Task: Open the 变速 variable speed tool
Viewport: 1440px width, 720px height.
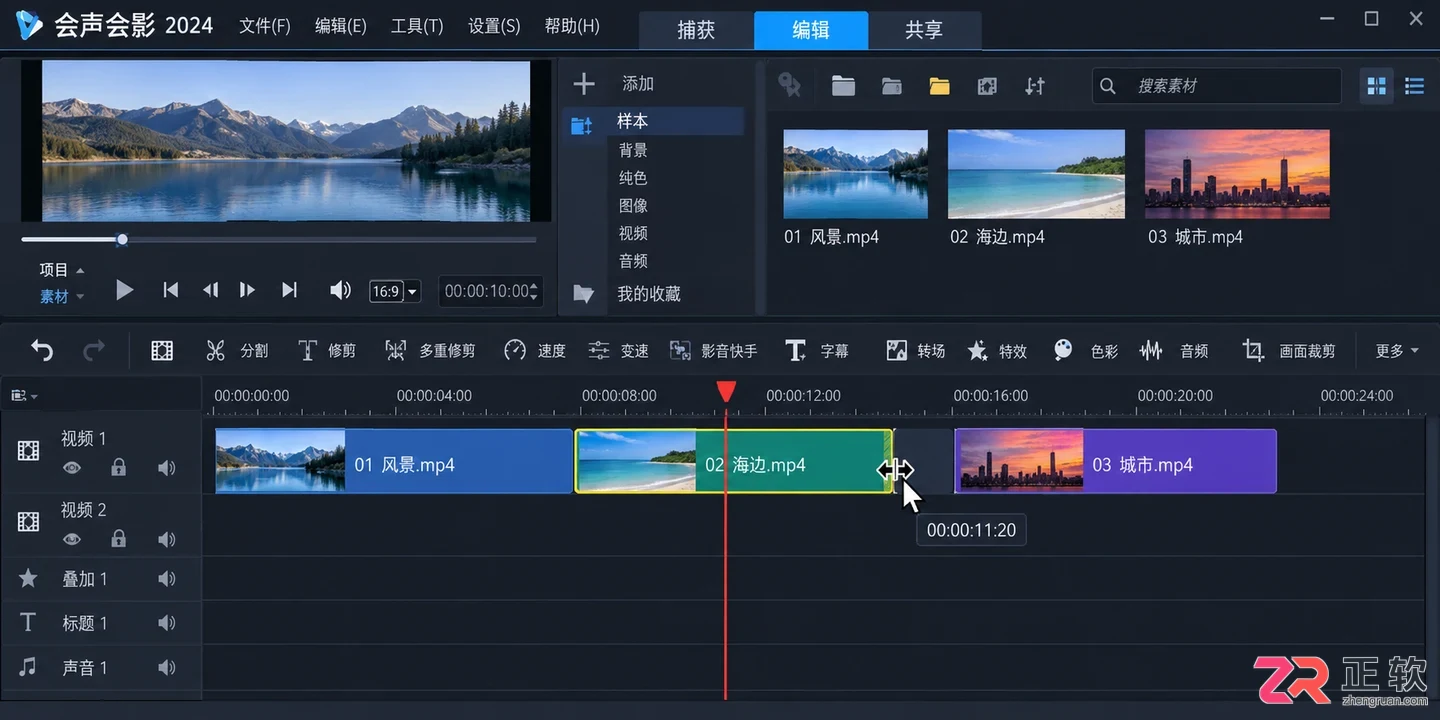Action: point(618,350)
